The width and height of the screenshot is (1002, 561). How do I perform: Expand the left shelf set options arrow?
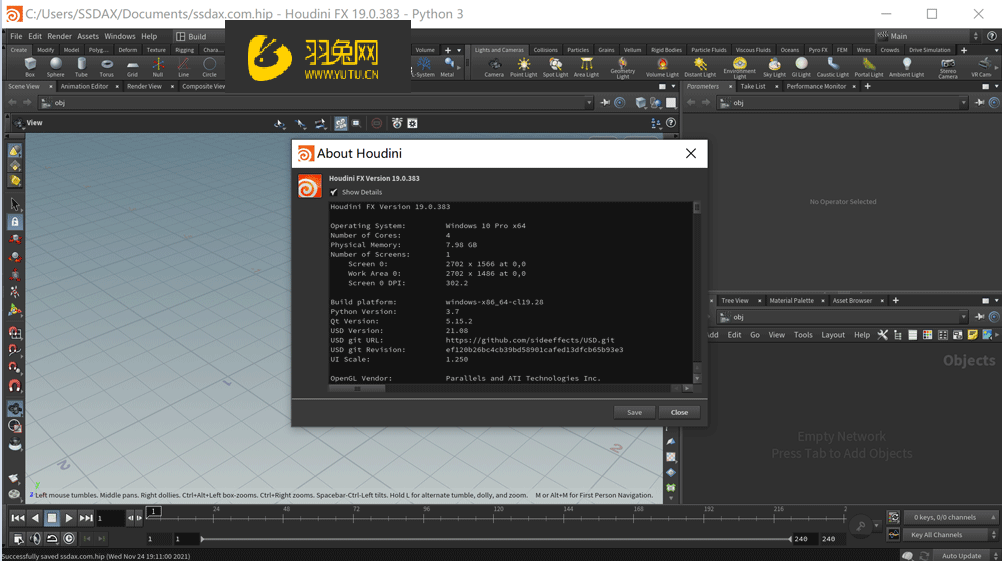459,50
